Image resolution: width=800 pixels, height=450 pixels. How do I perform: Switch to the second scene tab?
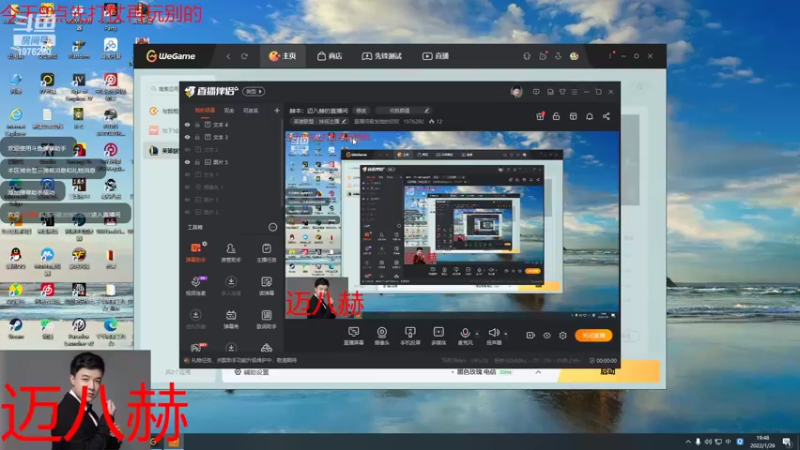[x=229, y=110]
